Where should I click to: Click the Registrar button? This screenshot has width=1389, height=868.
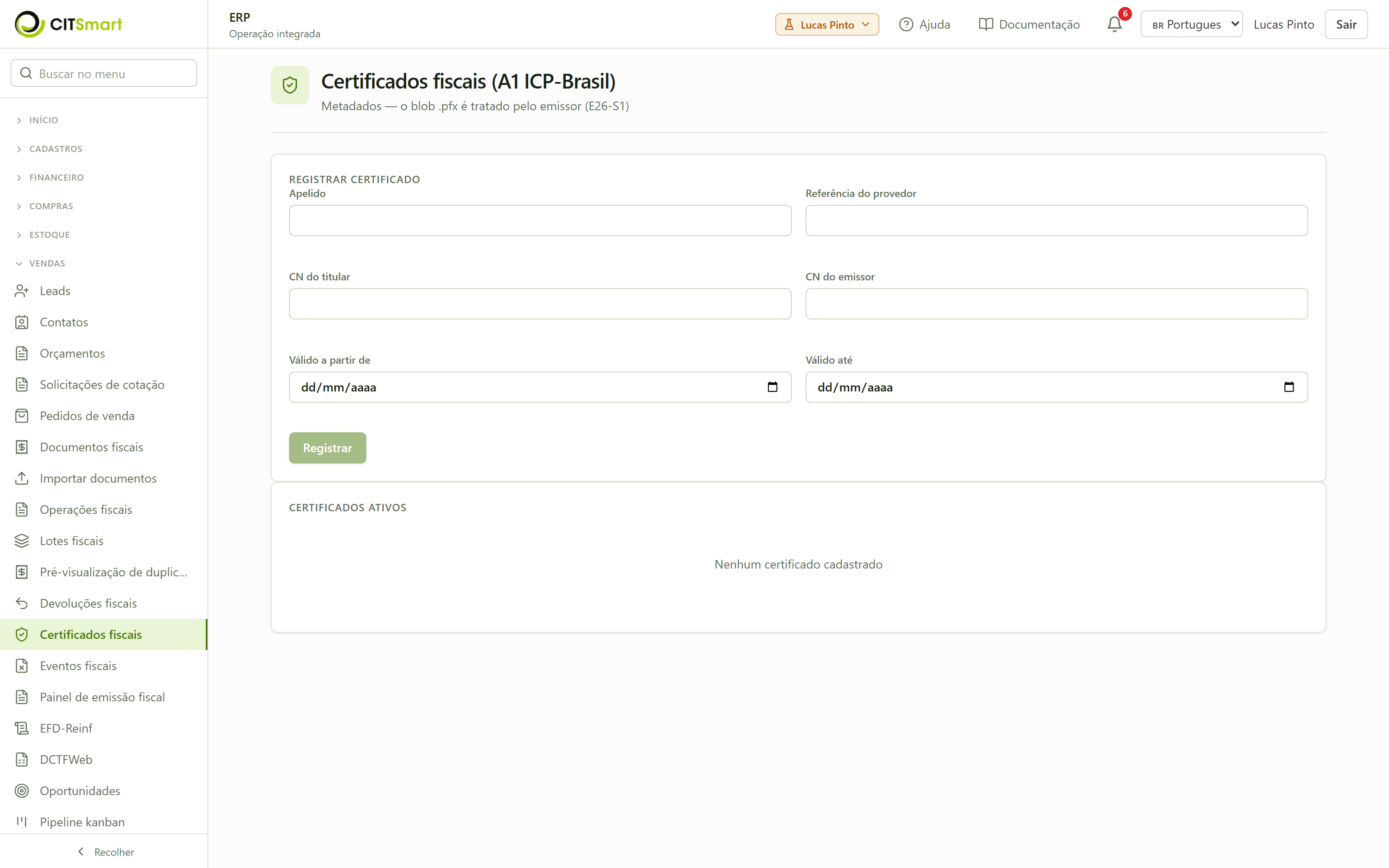click(x=327, y=448)
